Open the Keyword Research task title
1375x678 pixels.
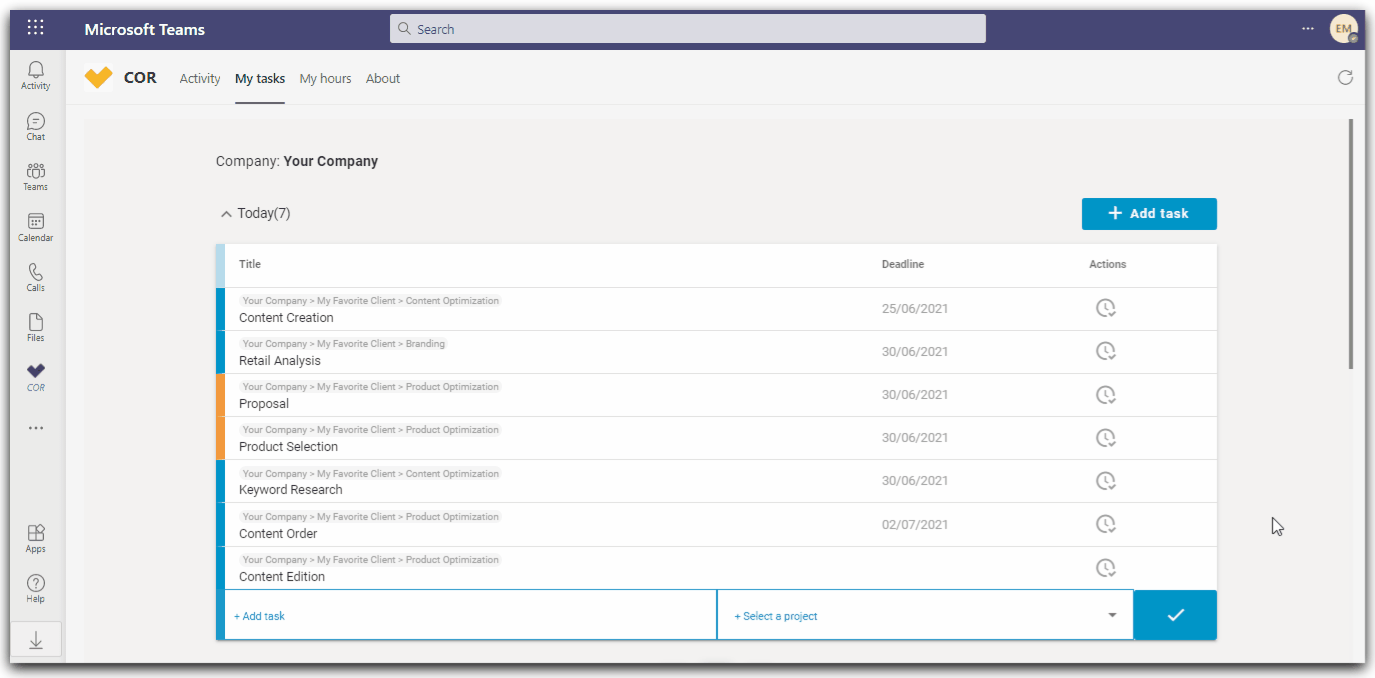(291, 490)
